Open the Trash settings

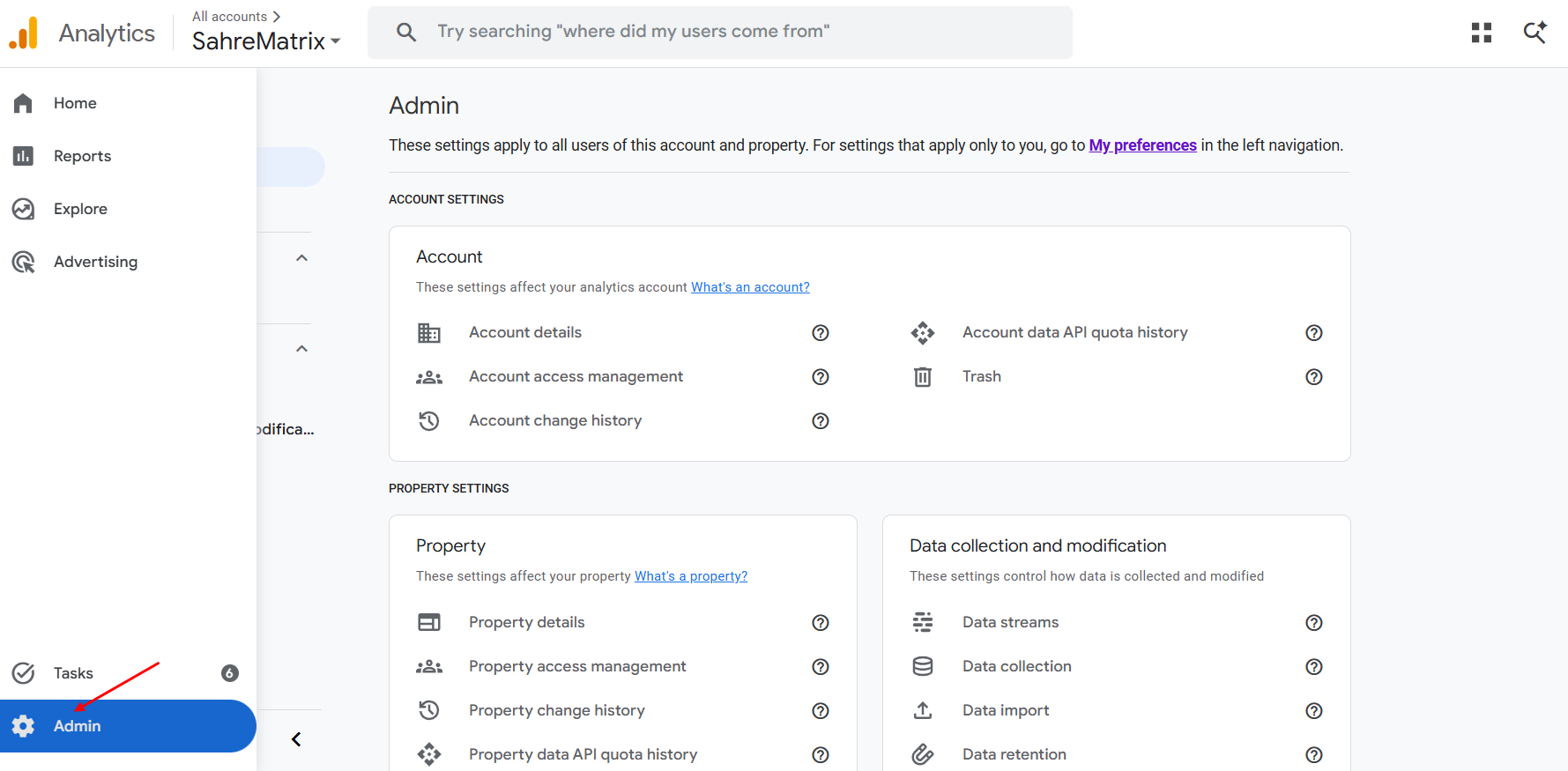pos(981,376)
